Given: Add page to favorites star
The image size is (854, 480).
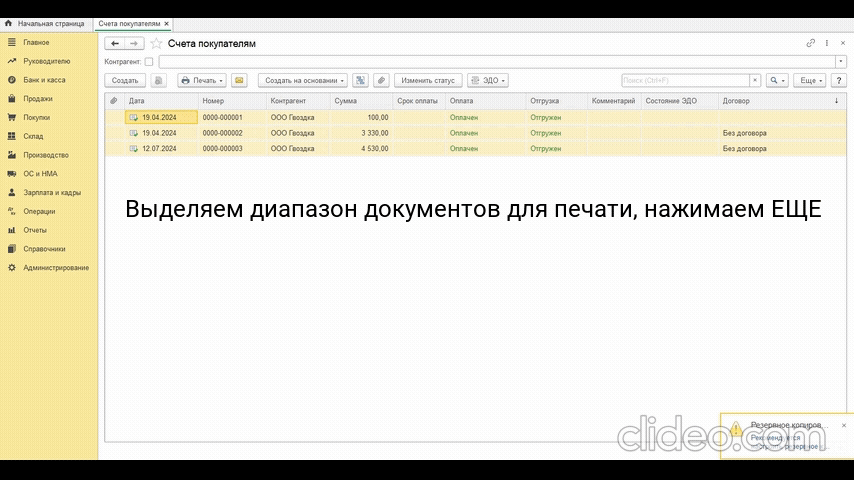Looking at the screenshot, I should coord(156,43).
